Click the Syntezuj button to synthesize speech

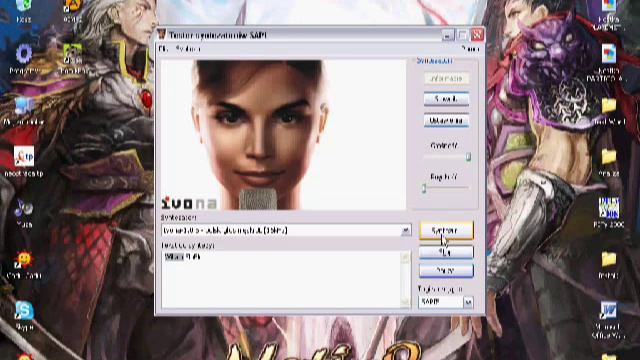point(446,231)
